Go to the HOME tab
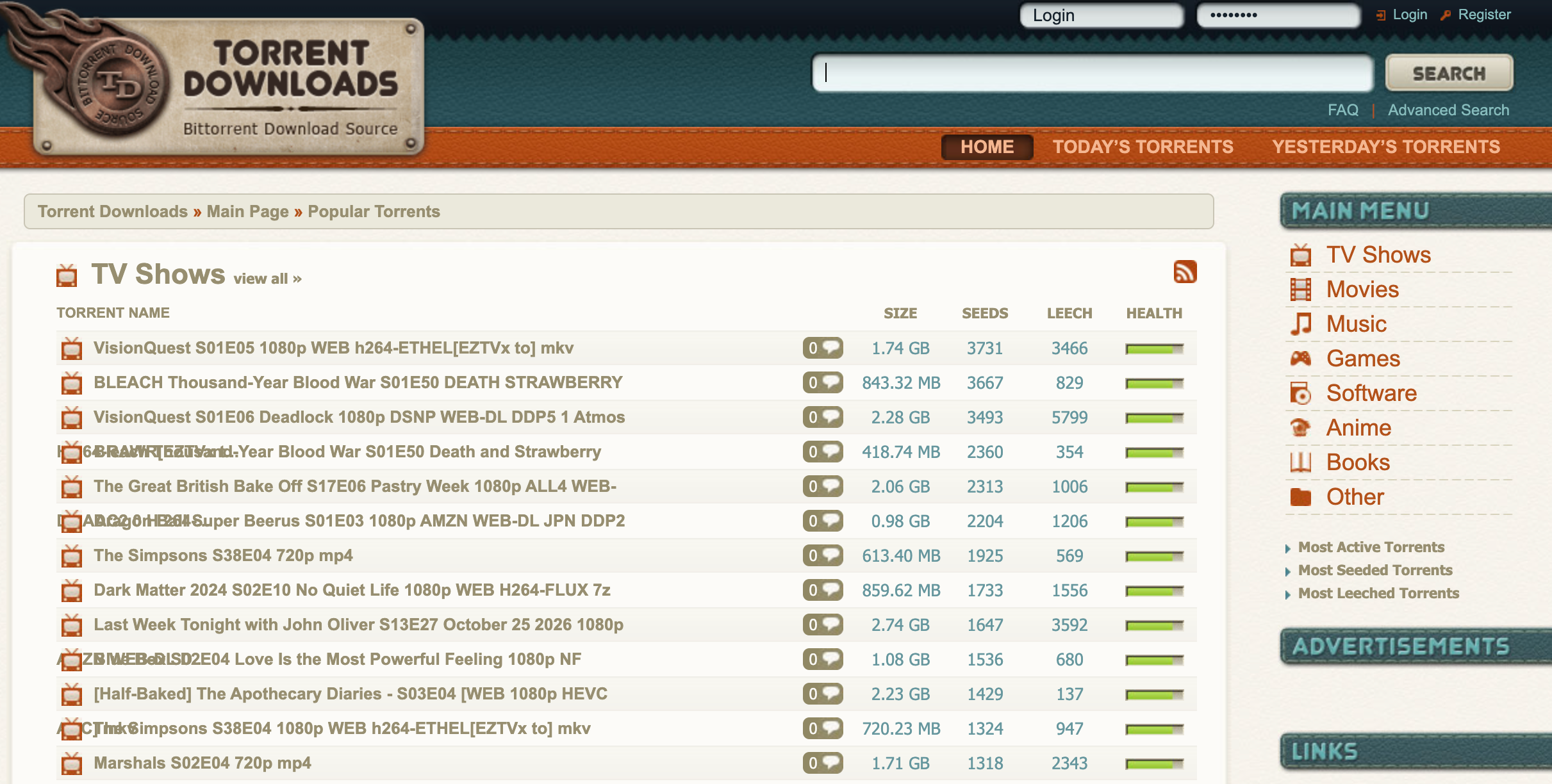This screenshot has height=784, width=1552. click(x=987, y=147)
